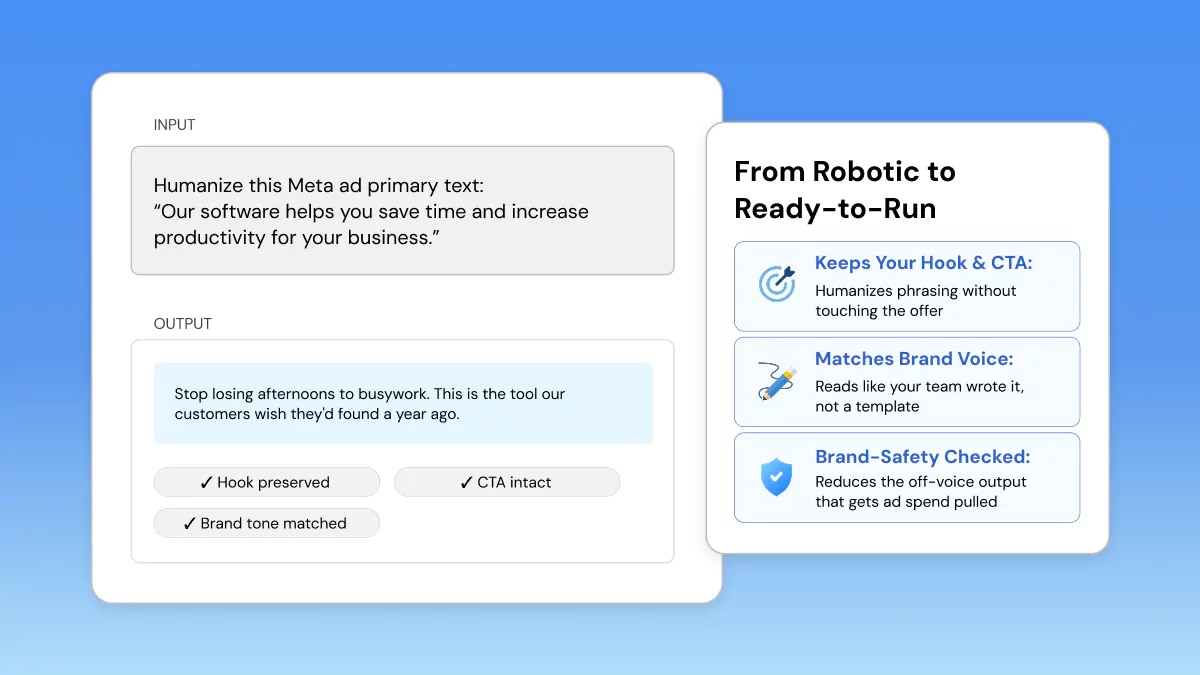Click the INPUT label
1200x675 pixels.
174,125
